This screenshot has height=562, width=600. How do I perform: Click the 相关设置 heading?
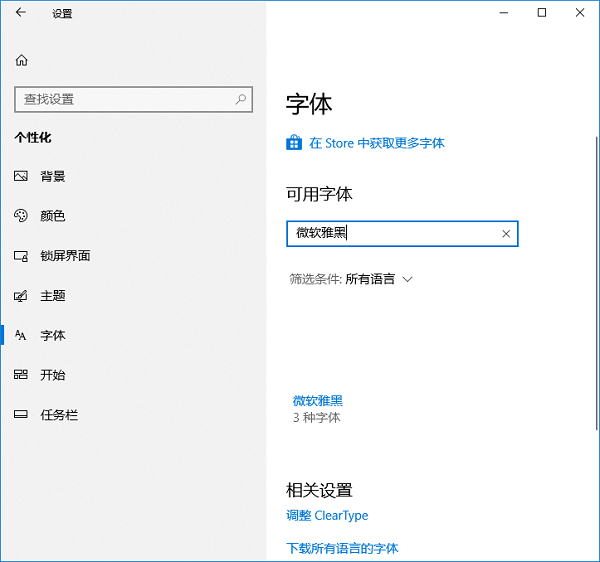[x=319, y=490]
